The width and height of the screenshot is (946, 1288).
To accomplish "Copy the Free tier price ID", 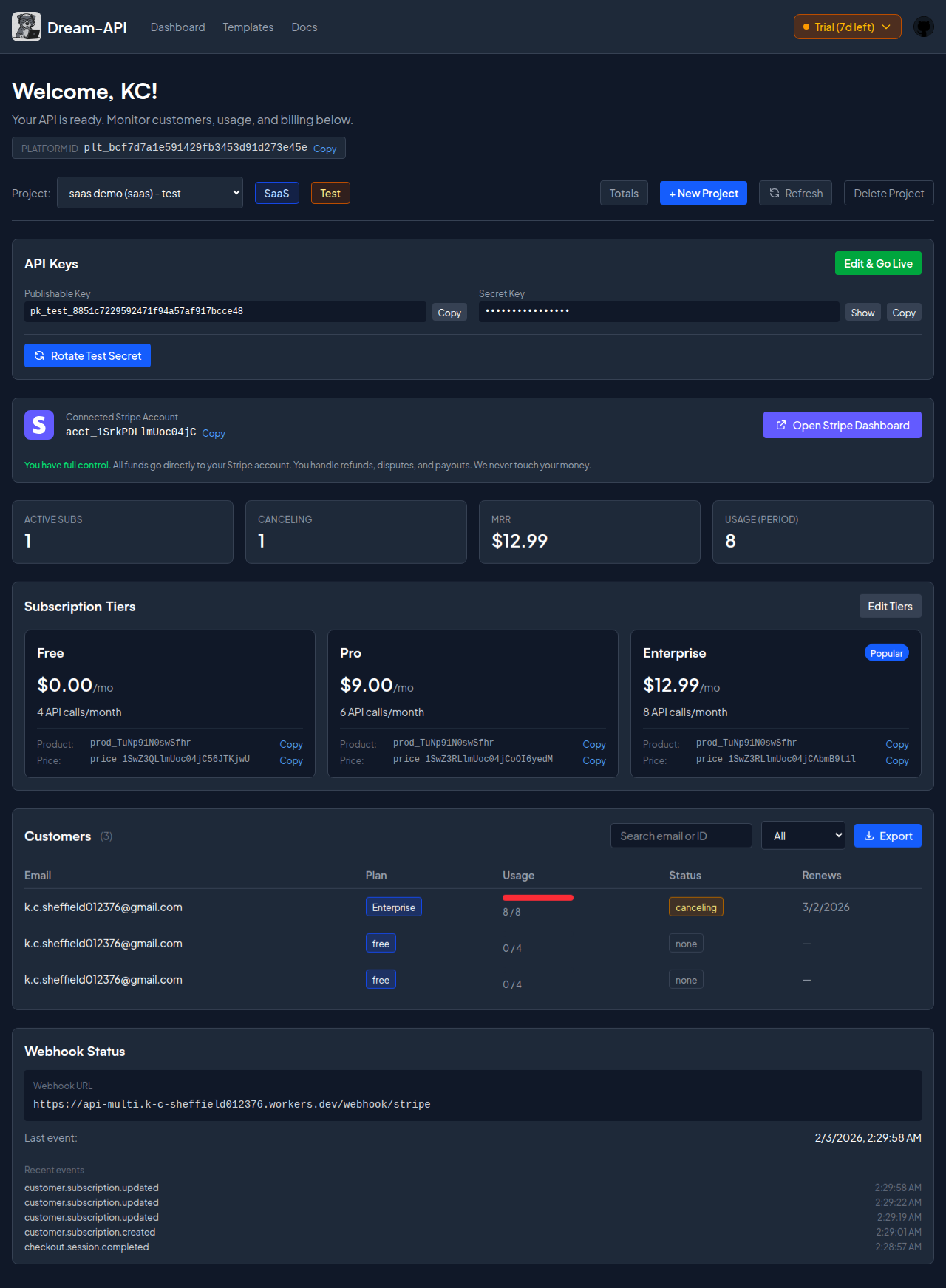I will point(291,760).
